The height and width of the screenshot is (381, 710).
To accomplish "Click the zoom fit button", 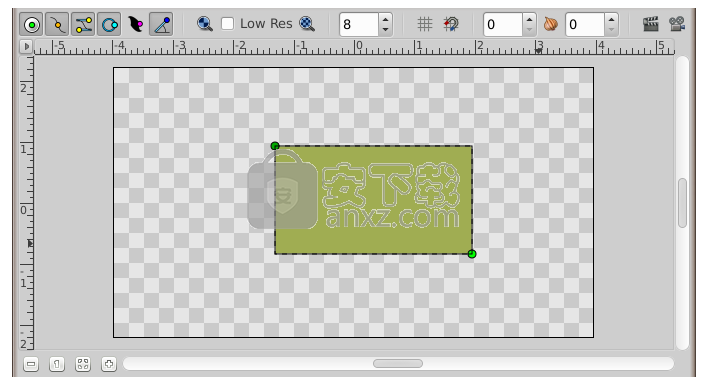I will click(83, 364).
